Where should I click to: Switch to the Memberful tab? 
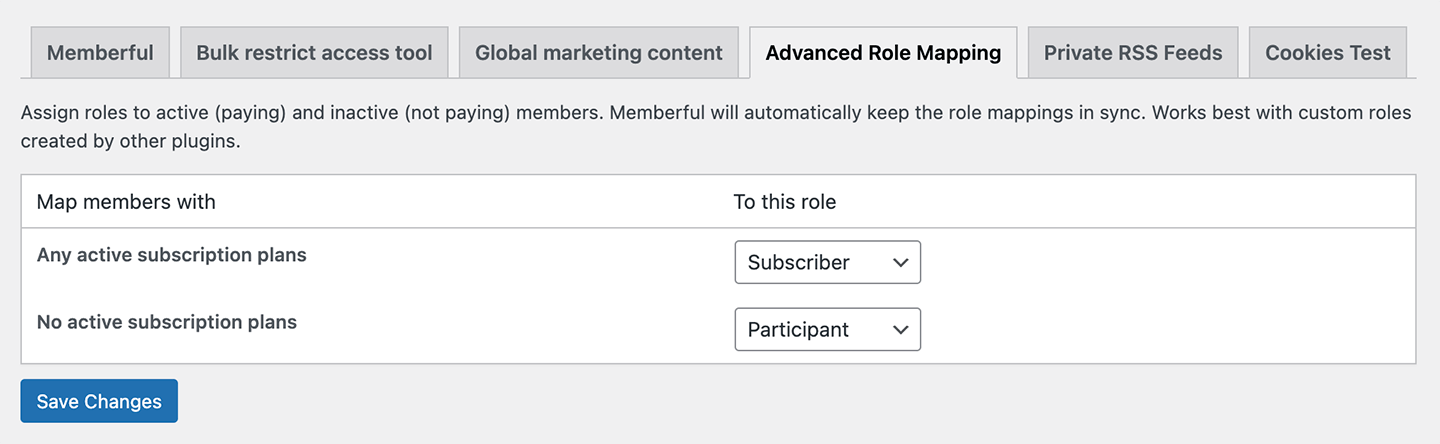coord(100,53)
